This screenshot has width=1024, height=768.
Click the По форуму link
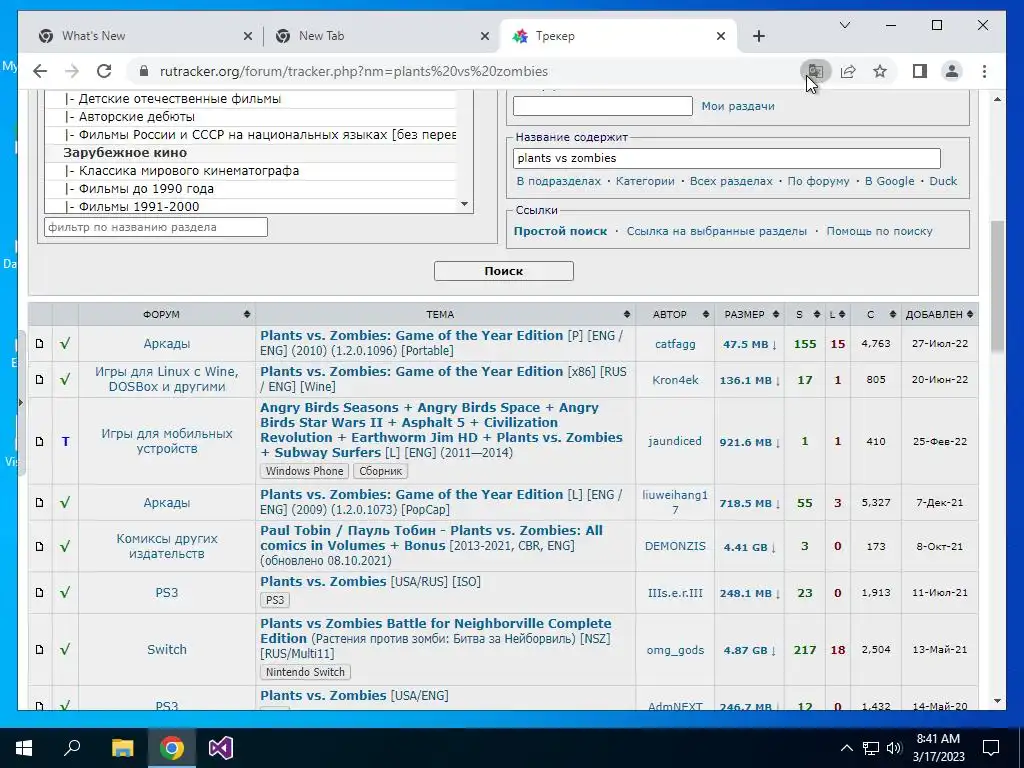(818, 181)
